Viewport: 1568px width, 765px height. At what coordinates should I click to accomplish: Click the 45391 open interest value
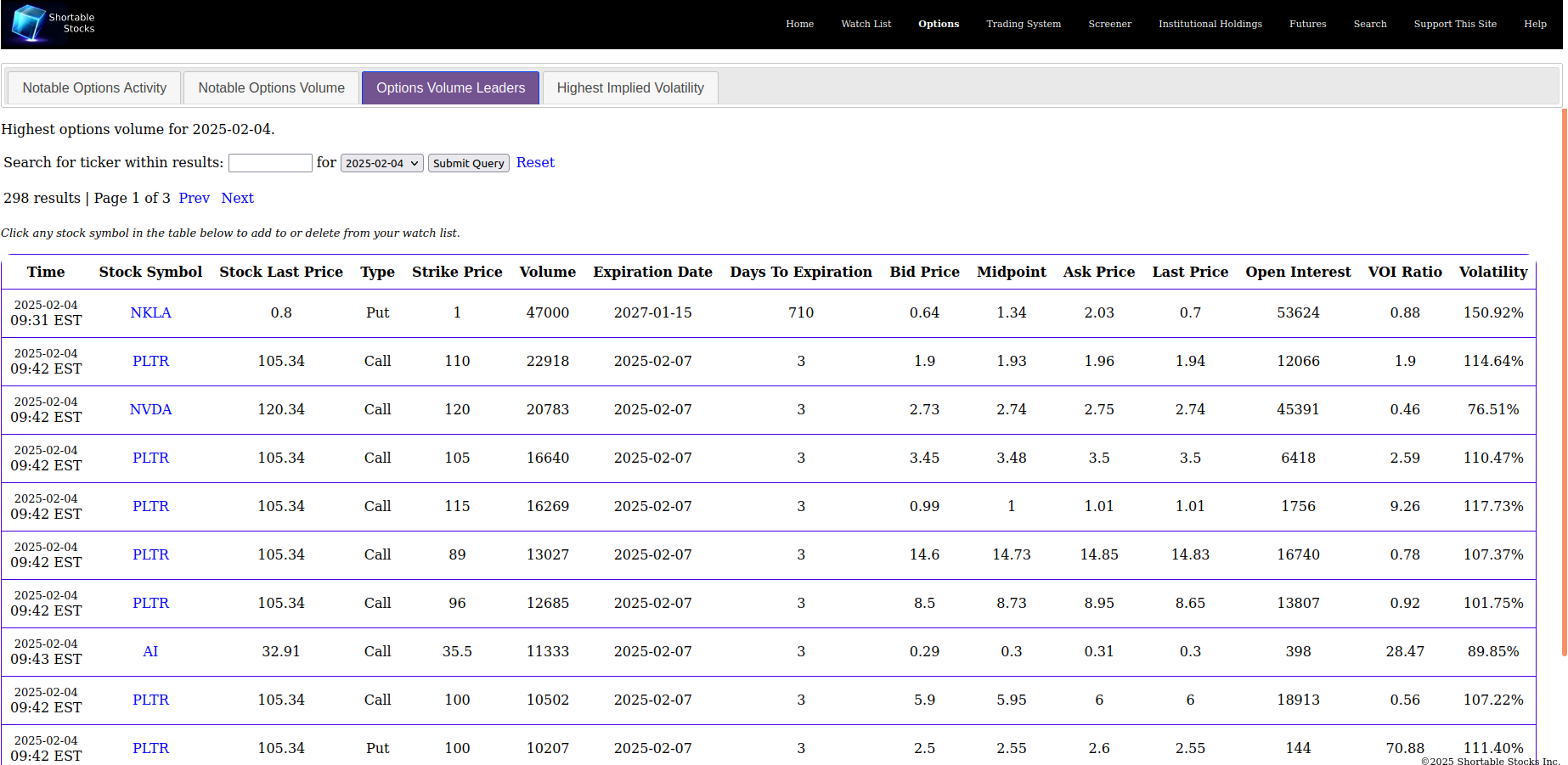[1298, 409]
